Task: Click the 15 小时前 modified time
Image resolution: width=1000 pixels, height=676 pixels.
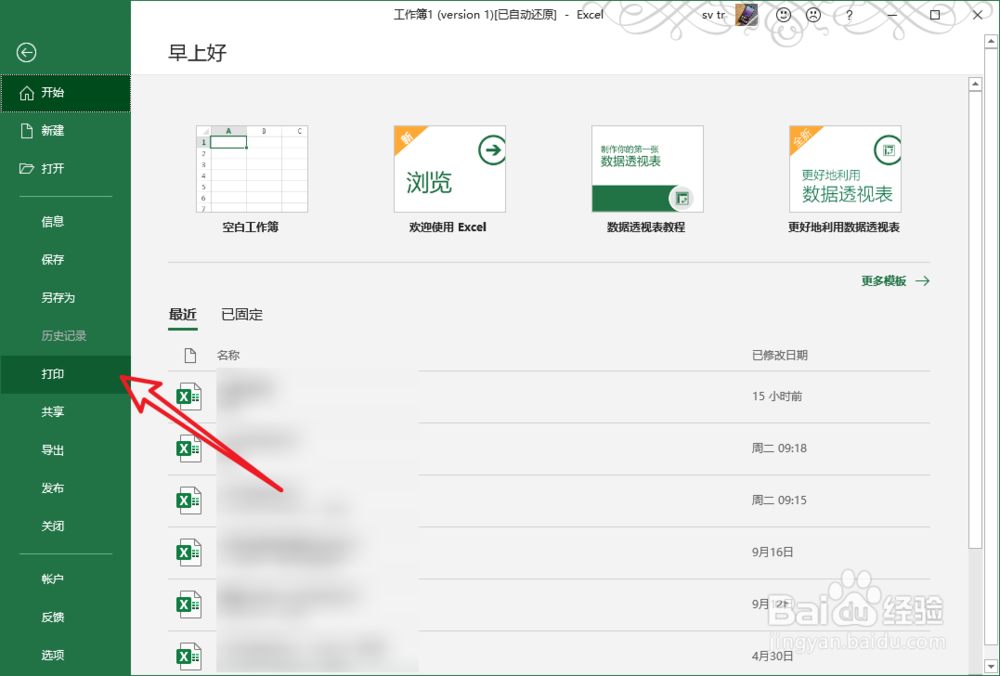Action: [x=777, y=397]
